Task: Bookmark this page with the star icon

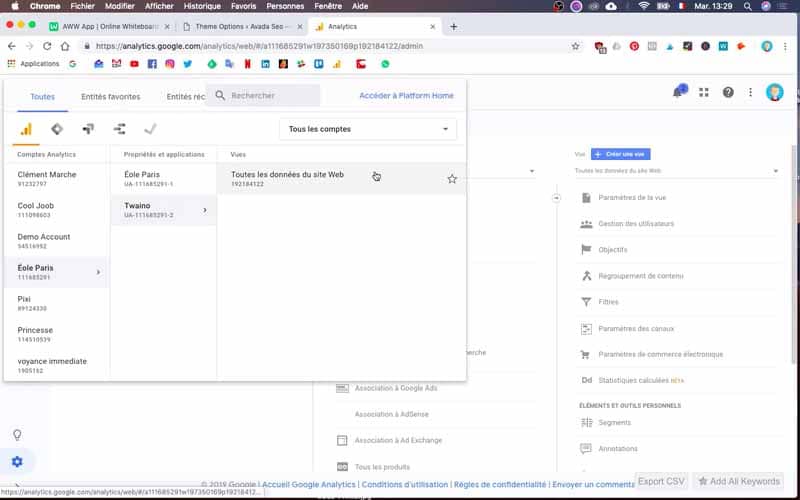Action: [x=576, y=46]
